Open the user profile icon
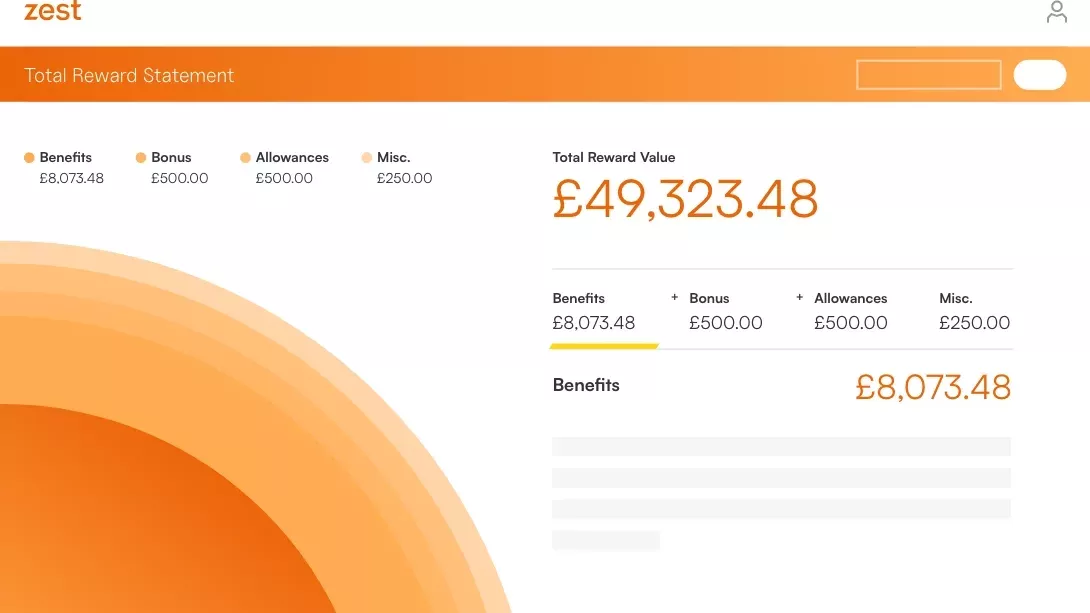 coord(1057,12)
